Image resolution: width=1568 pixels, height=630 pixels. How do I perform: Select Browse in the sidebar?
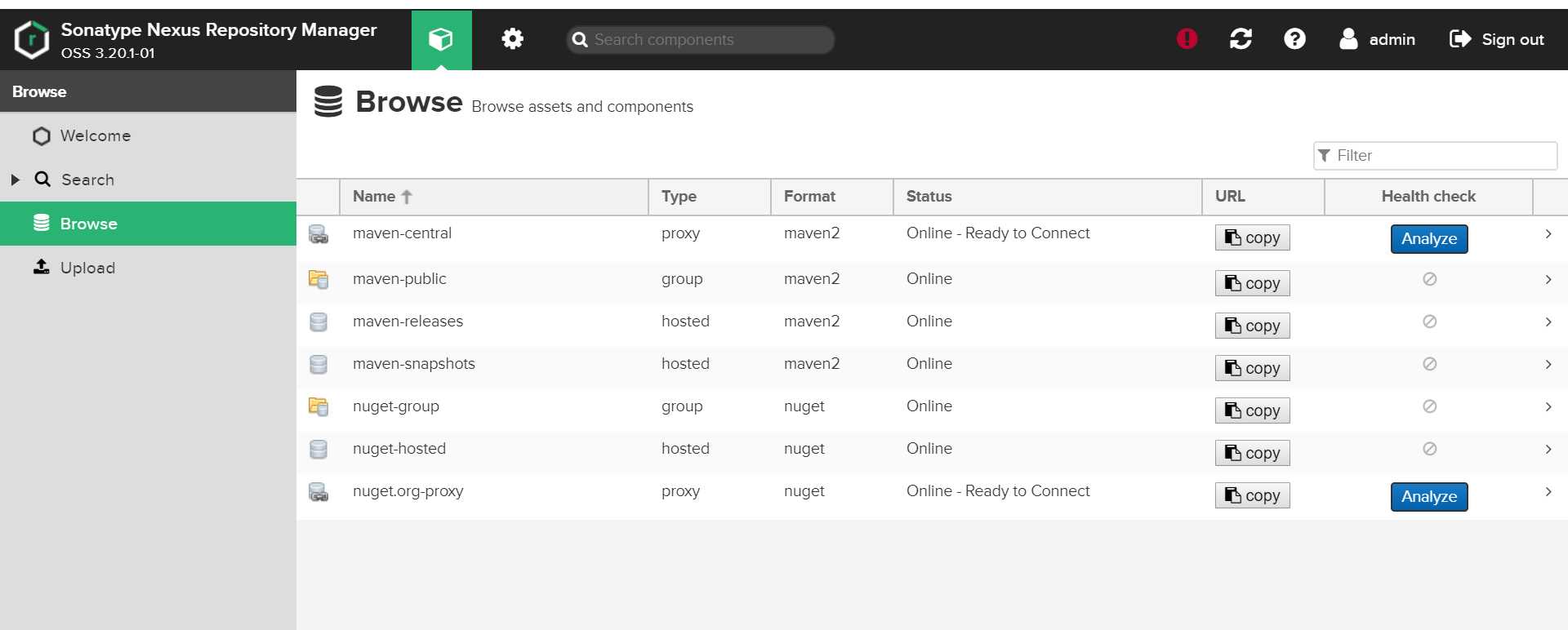pos(148,224)
